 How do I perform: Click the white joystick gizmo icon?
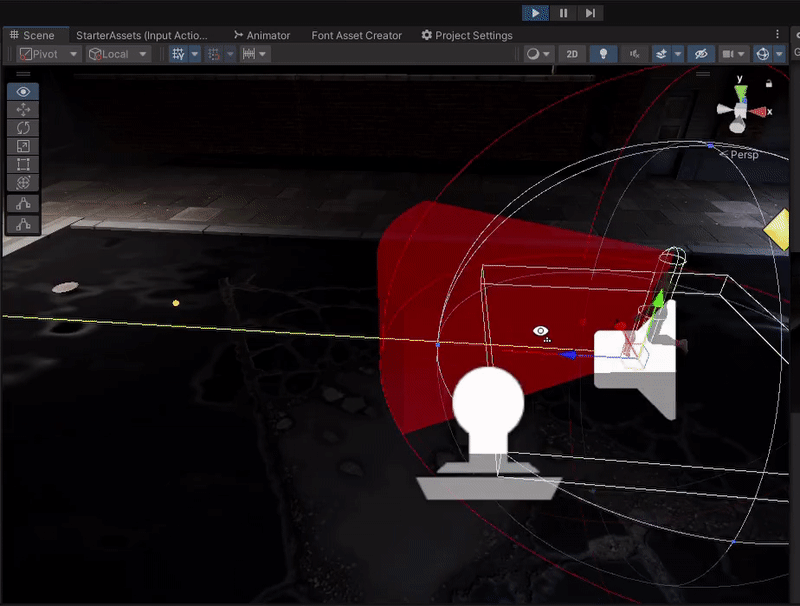point(489,433)
